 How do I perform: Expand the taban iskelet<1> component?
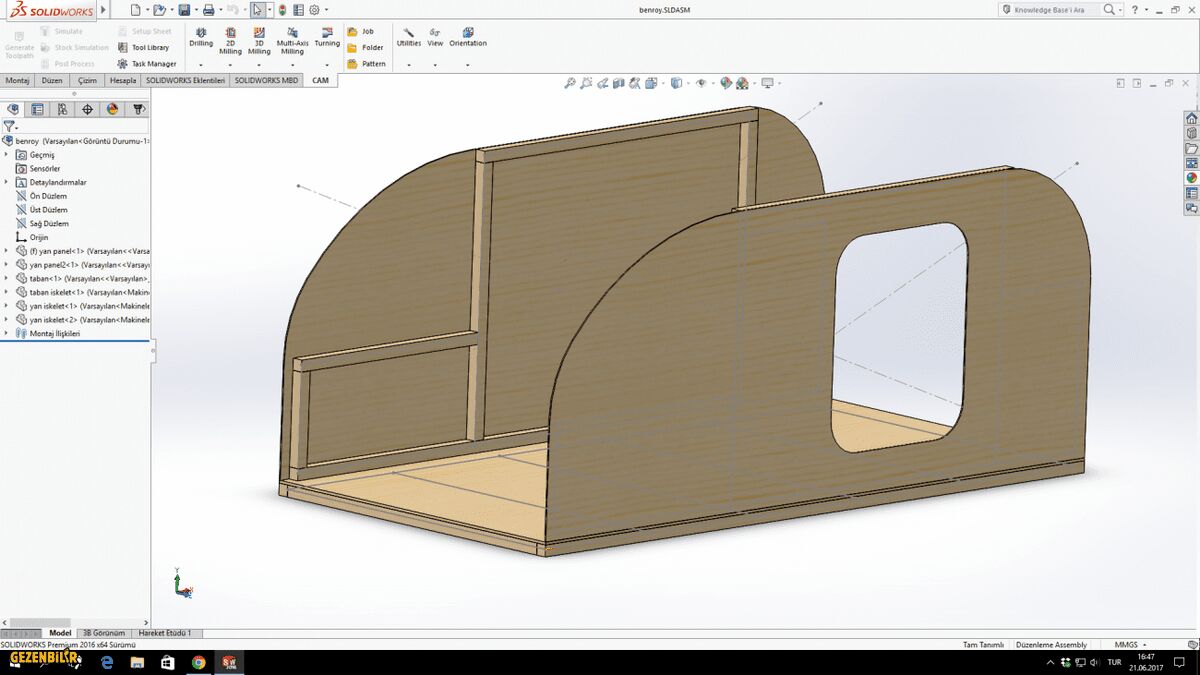7,292
